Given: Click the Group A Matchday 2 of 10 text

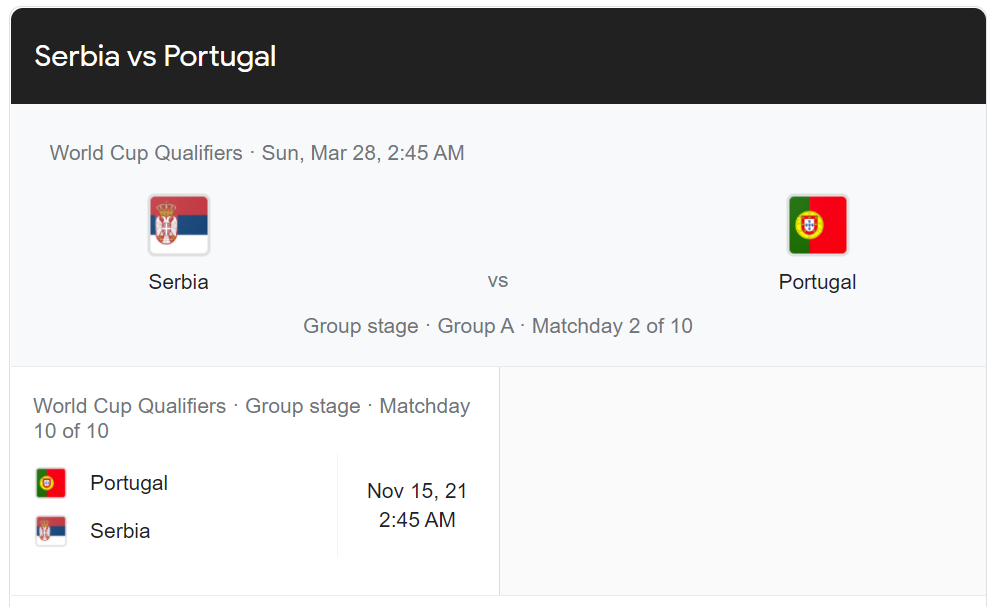Looking at the screenshot, I should tap(565, 326).
